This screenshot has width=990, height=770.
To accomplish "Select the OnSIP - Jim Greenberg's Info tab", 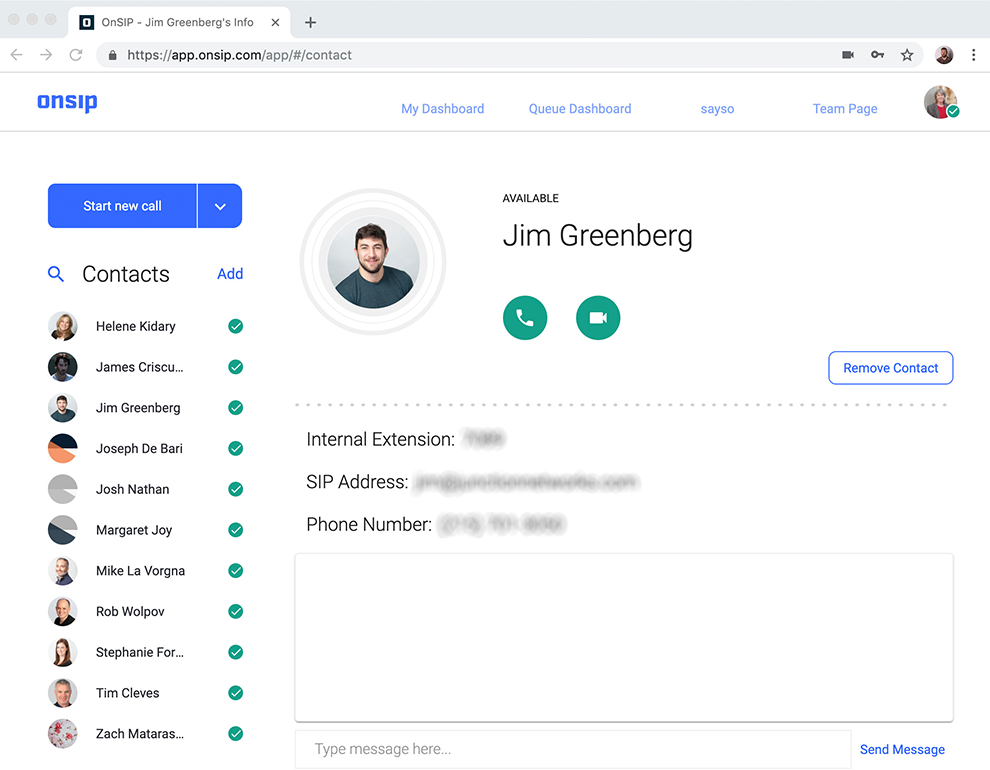I will click(x=179, y=23).
